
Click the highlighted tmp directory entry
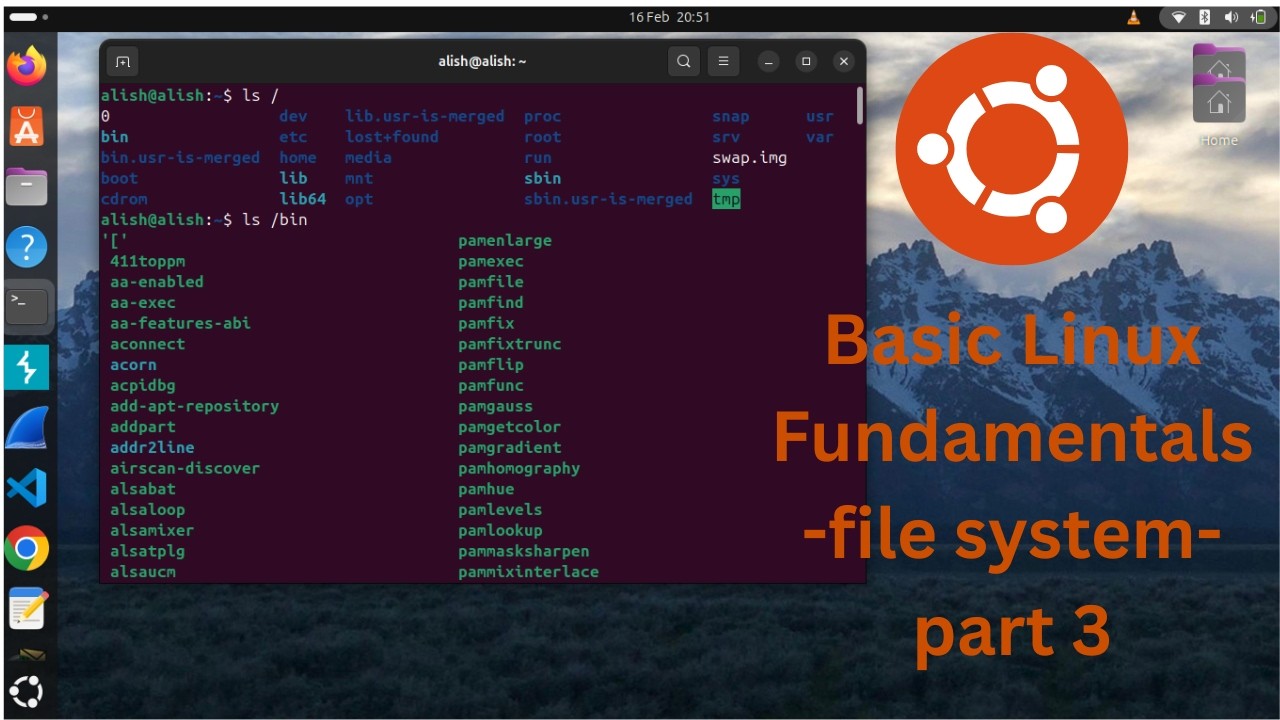coord(726,199)
